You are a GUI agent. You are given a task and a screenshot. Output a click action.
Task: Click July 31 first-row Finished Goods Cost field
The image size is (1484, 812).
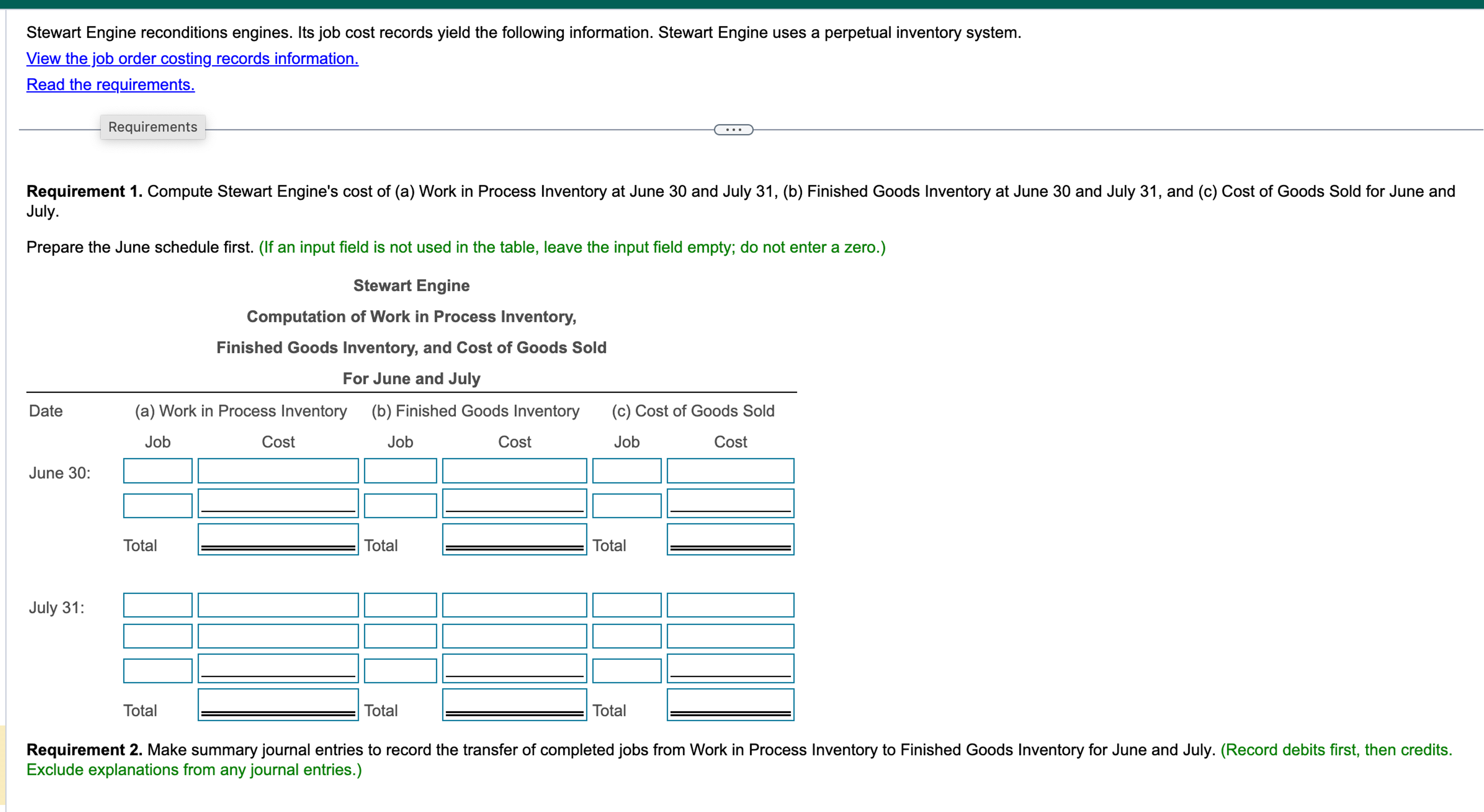[514, 605]
